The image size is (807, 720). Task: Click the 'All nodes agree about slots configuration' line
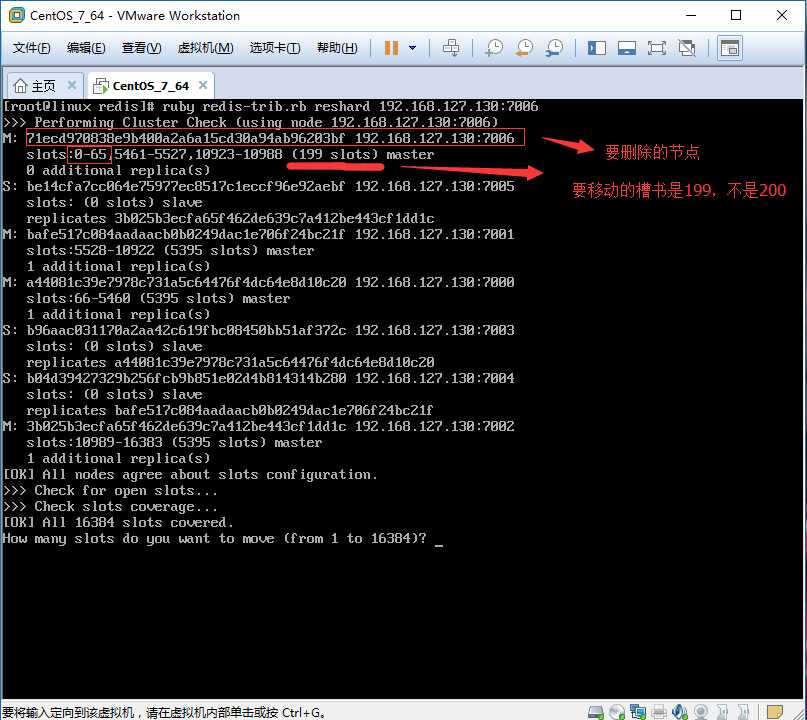pyautogui.click(x=190, y=475)
